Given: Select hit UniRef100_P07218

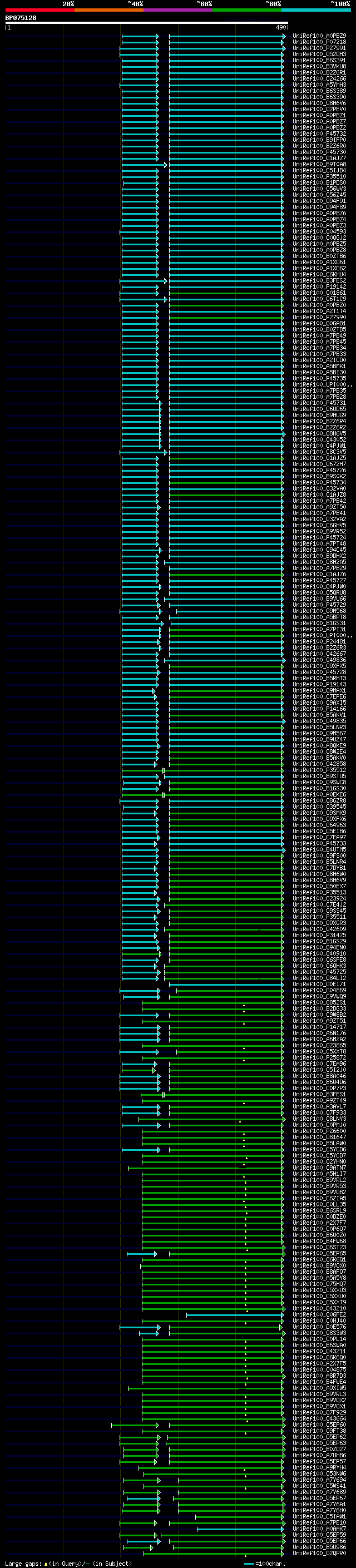Looking at the screenshot, I should tap(319, 42).
